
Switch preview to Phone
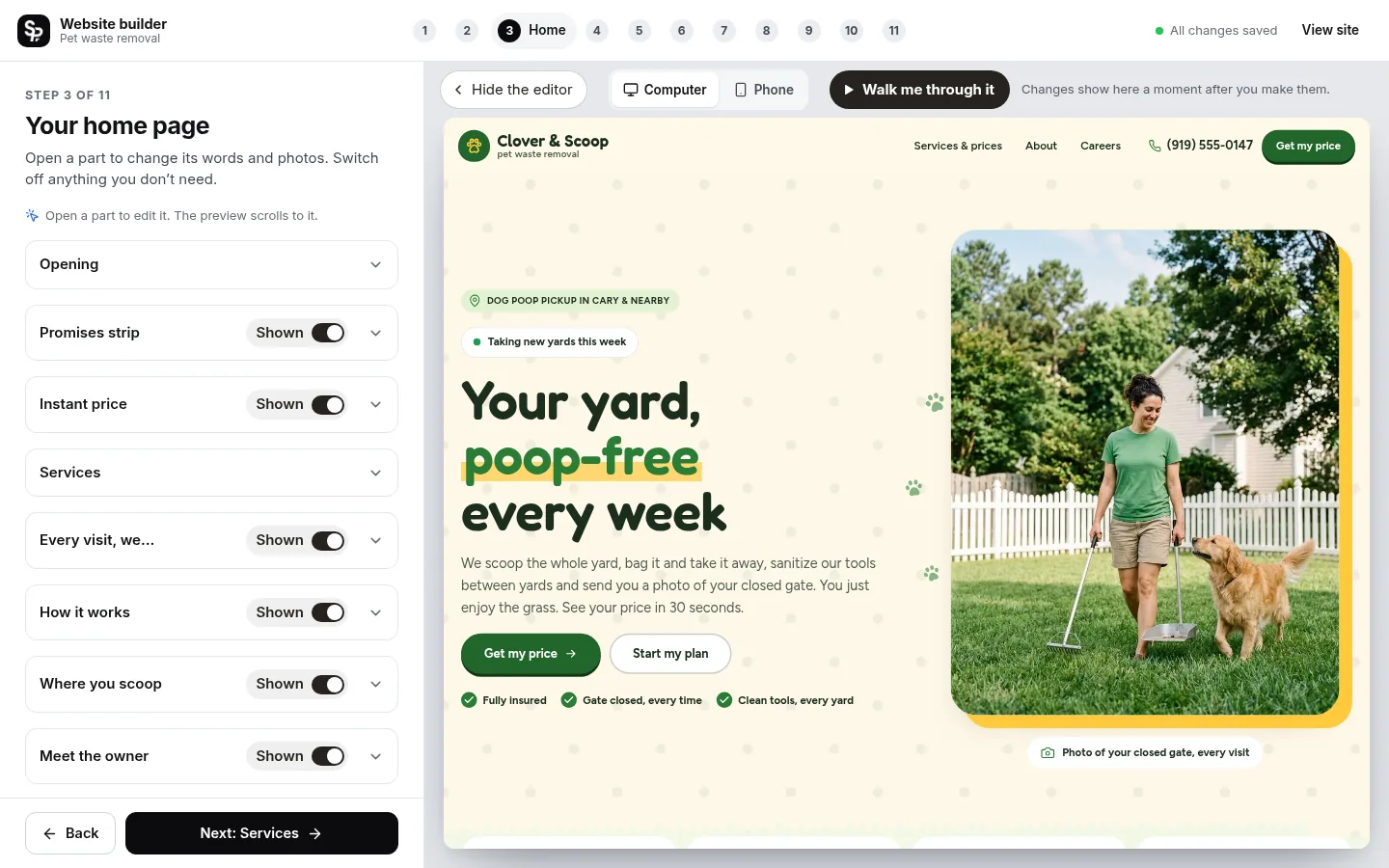tap(764, 90)
